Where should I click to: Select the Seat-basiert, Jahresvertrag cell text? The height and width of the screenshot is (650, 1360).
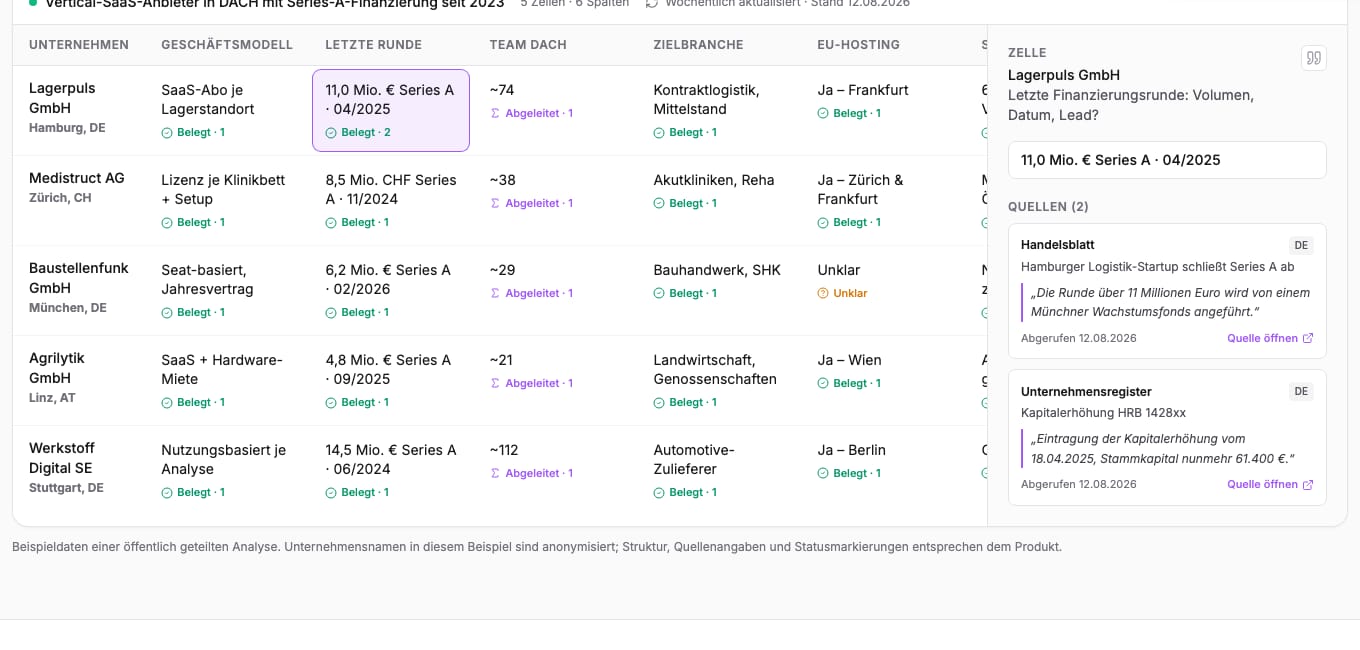208,279
